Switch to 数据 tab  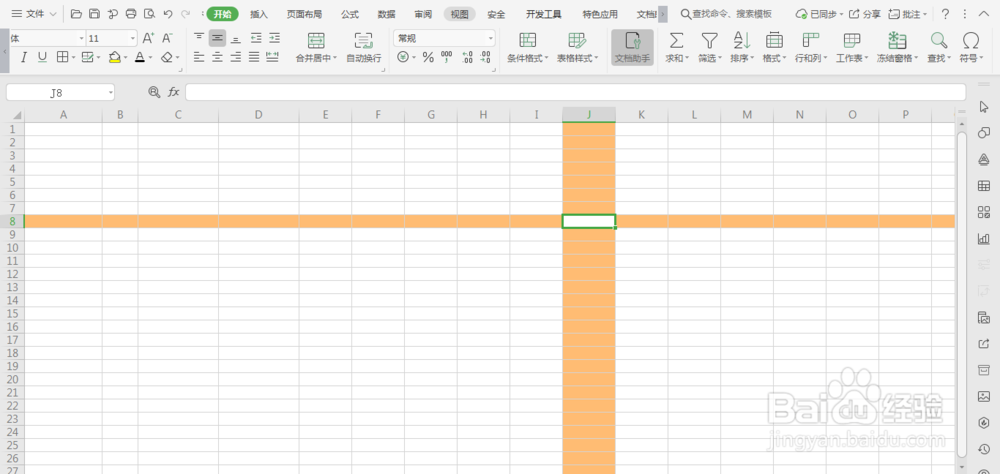pyautogui.click(x=386, y=14)
